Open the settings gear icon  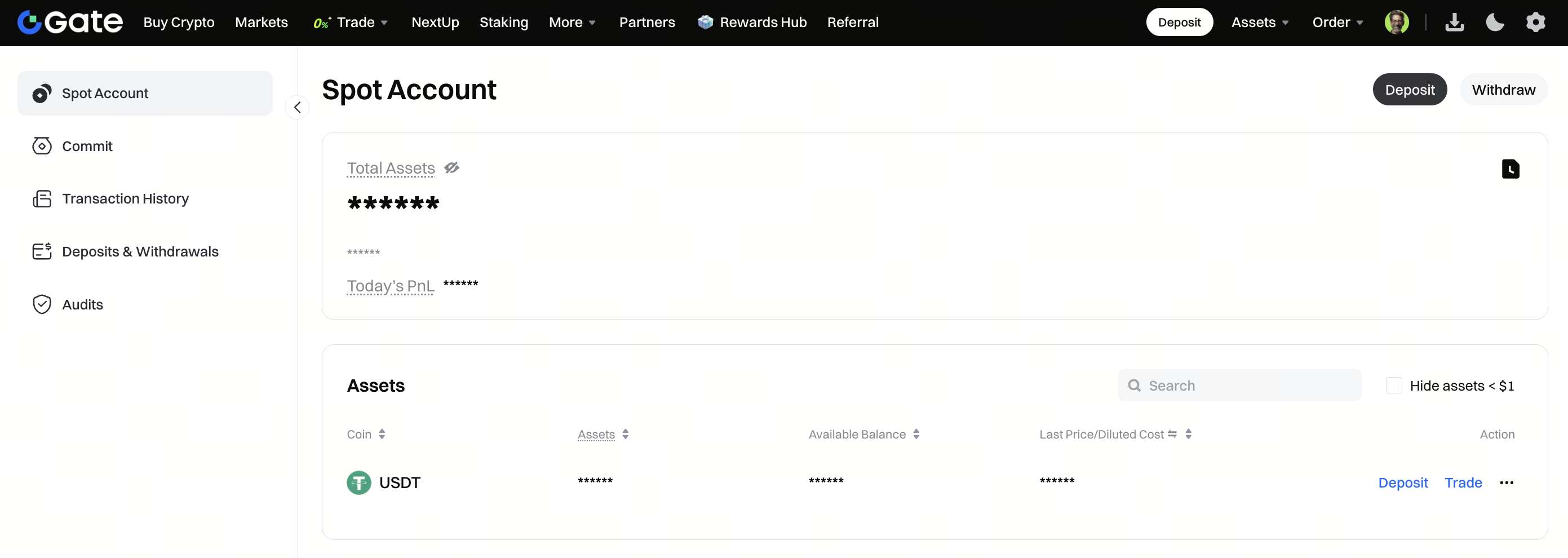click(1535, 23)
